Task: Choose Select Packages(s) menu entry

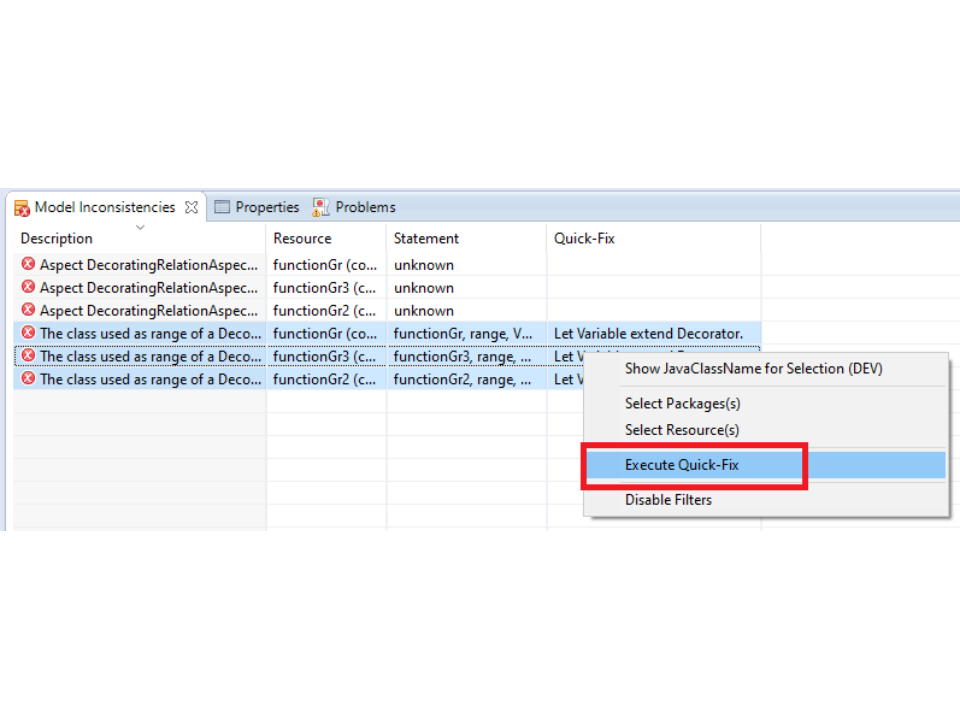Action: point(682,404)
